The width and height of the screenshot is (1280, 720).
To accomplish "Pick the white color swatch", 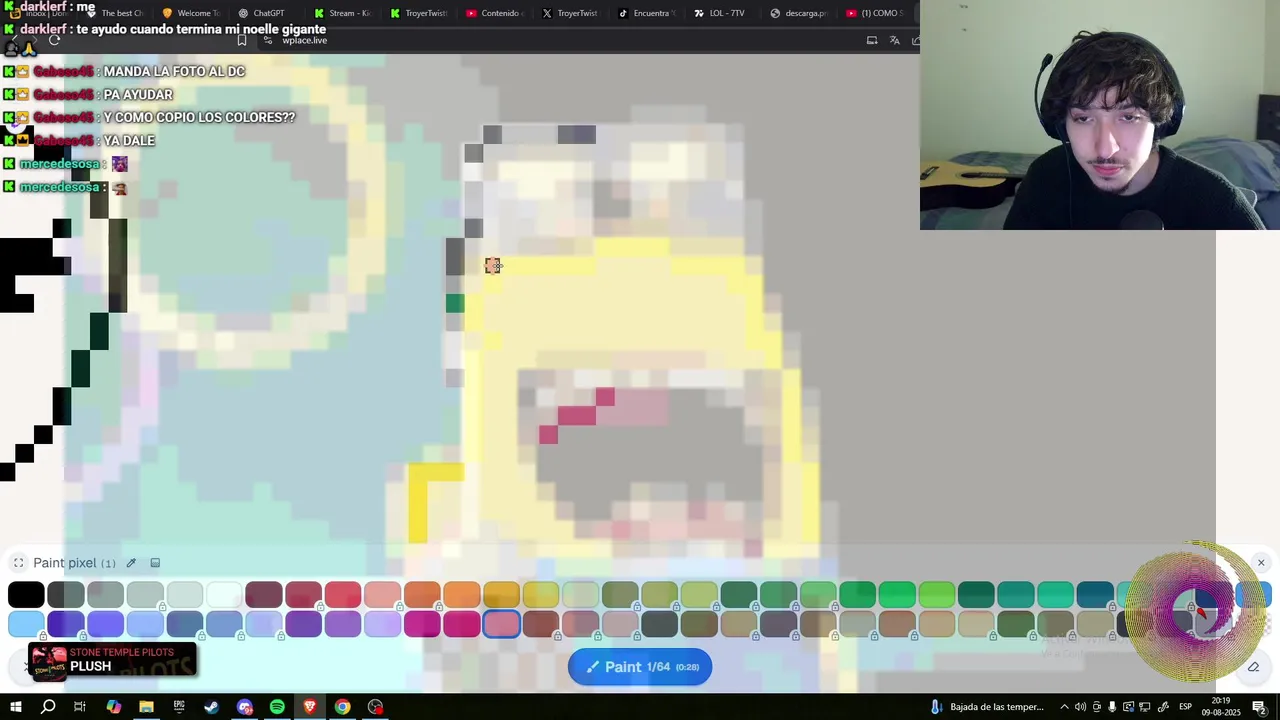I will pos(224,595).
